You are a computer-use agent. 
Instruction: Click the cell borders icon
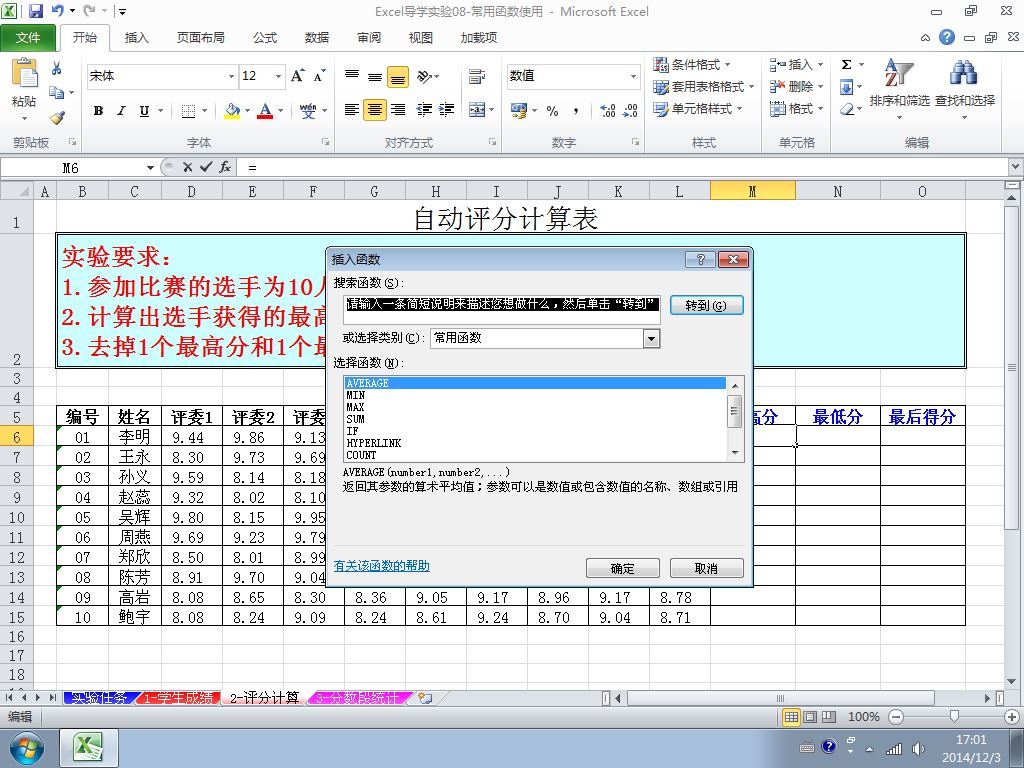coord(188,110)
